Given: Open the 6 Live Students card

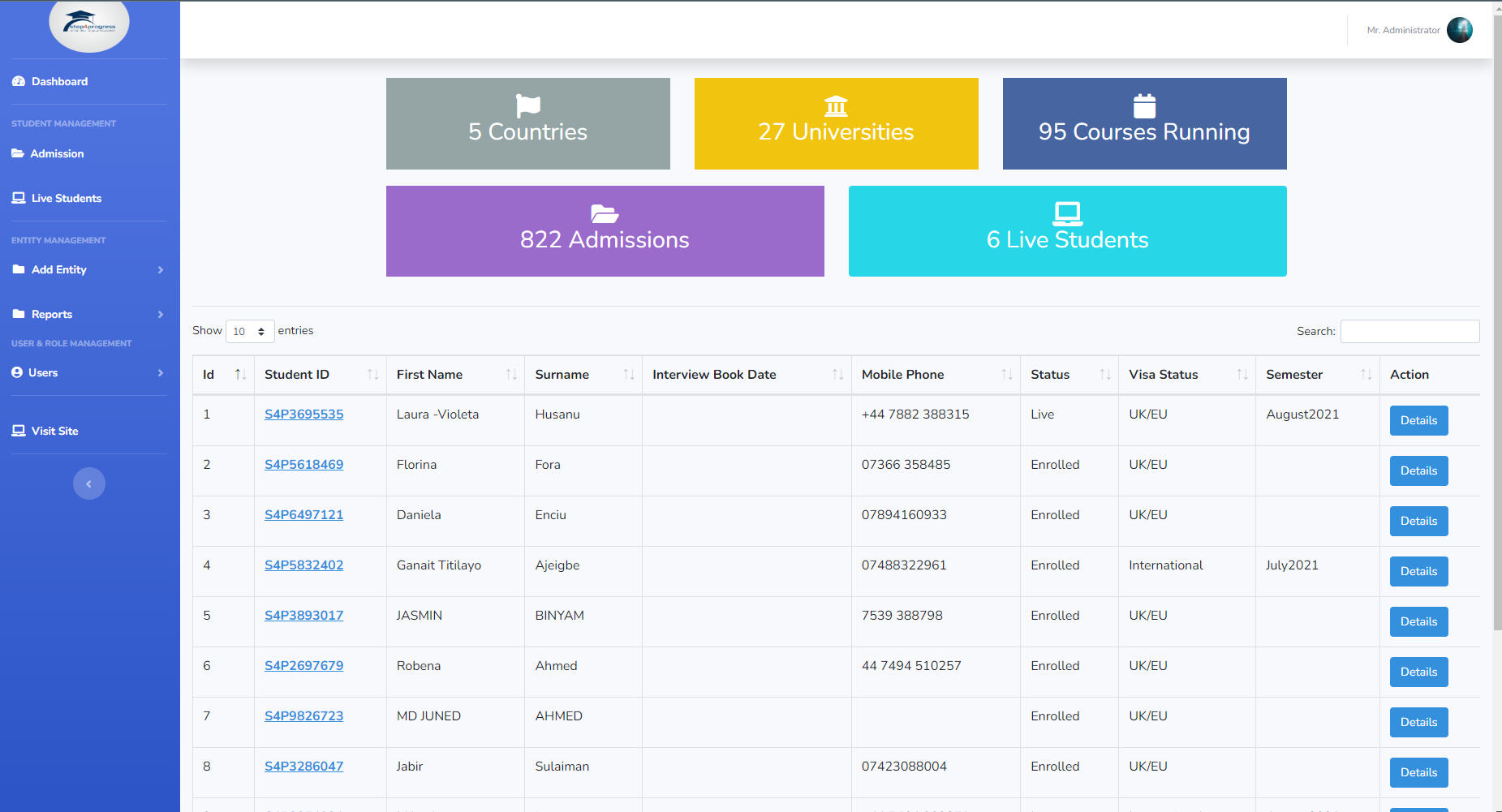Looking at the screenshot, I should [1068, 231].
